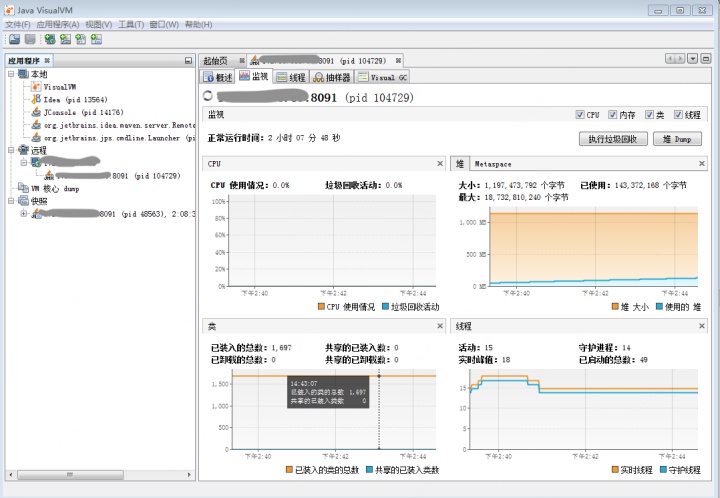Click the first green-plus add connection toolbar icon

tap(50, 39)
